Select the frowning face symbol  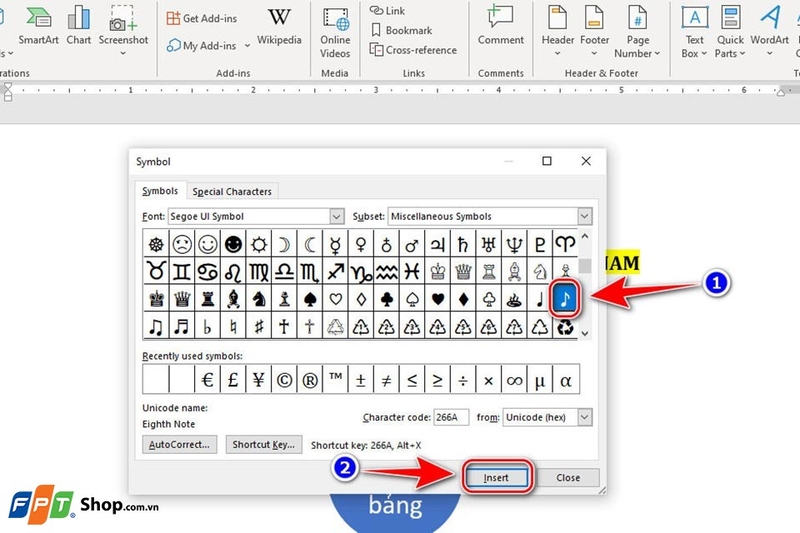pos(182,245)
